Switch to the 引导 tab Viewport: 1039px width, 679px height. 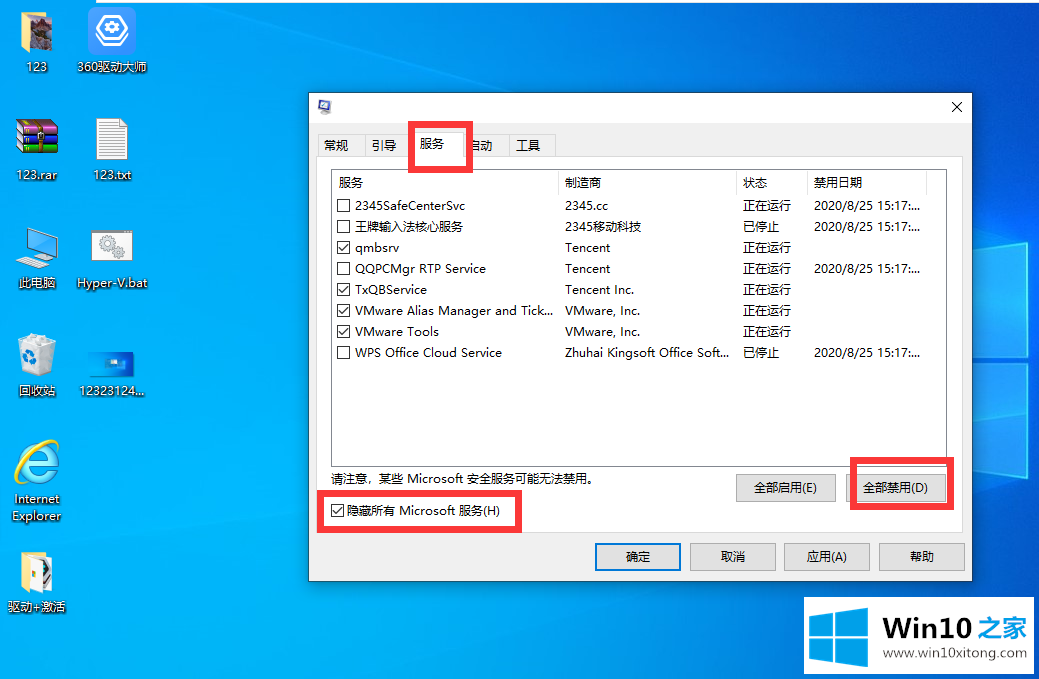tap(384, 146)
